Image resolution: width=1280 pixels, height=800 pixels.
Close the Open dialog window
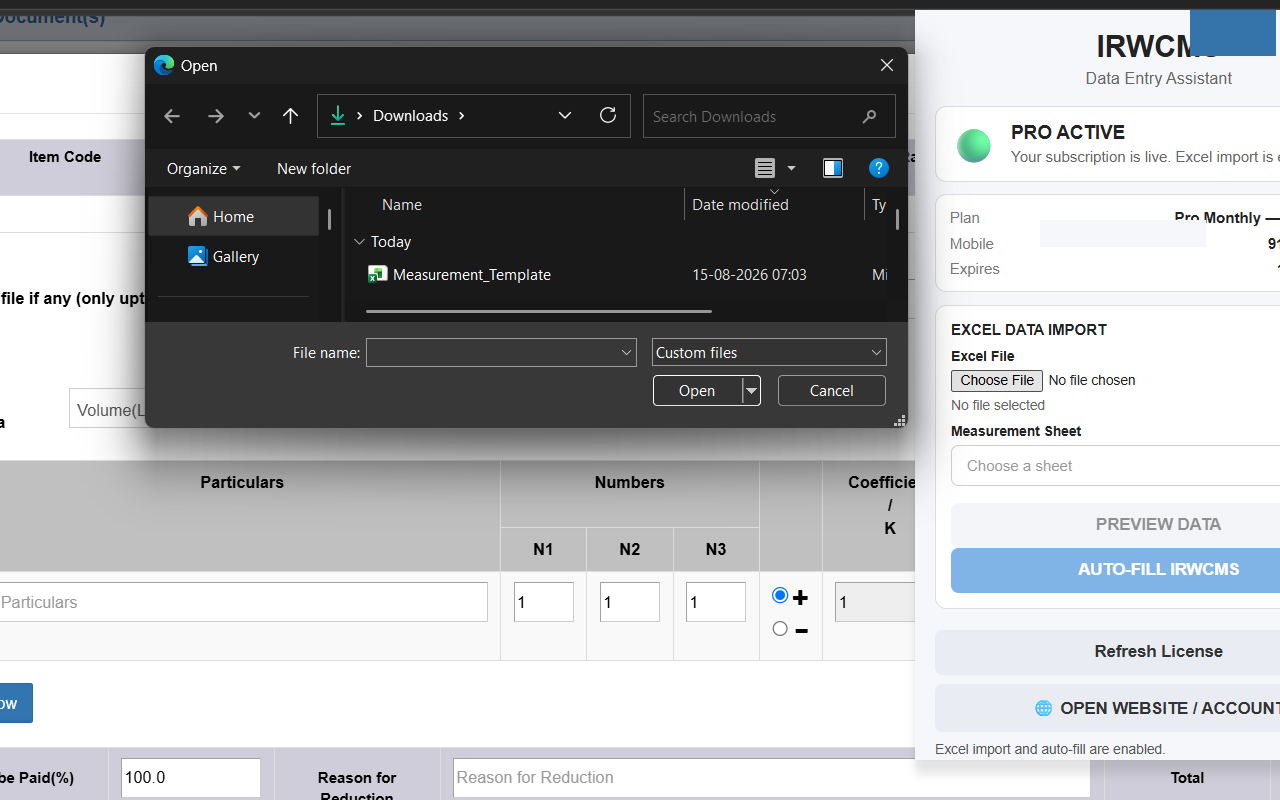point(887,65)
